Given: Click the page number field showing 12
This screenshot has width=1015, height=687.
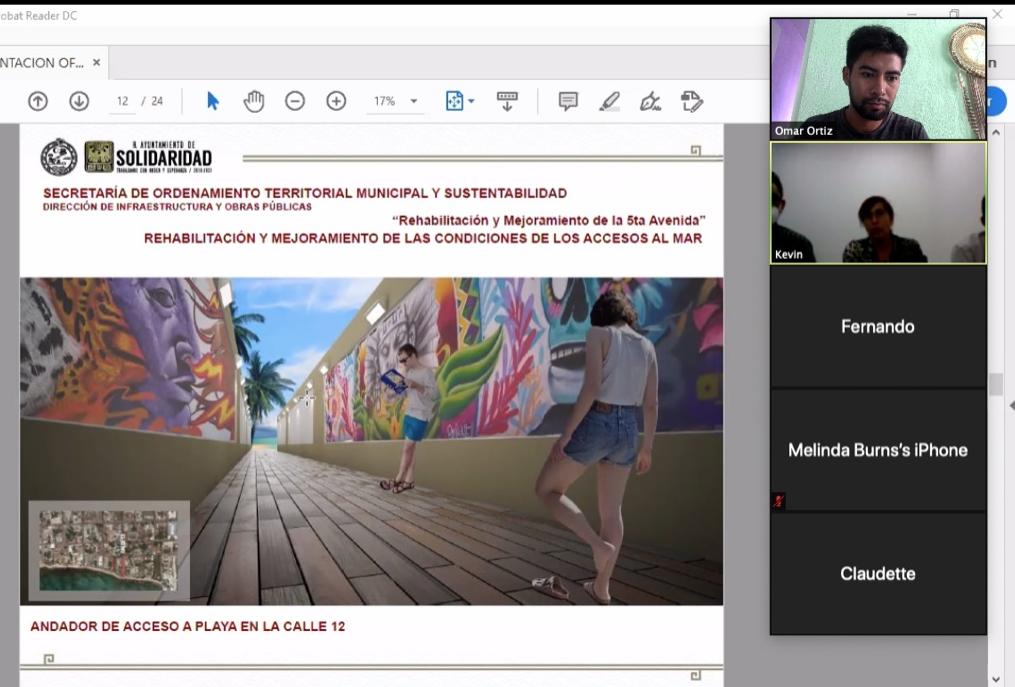Looking at the screenshot, I should pyautogui.click(x=123, y=101).
